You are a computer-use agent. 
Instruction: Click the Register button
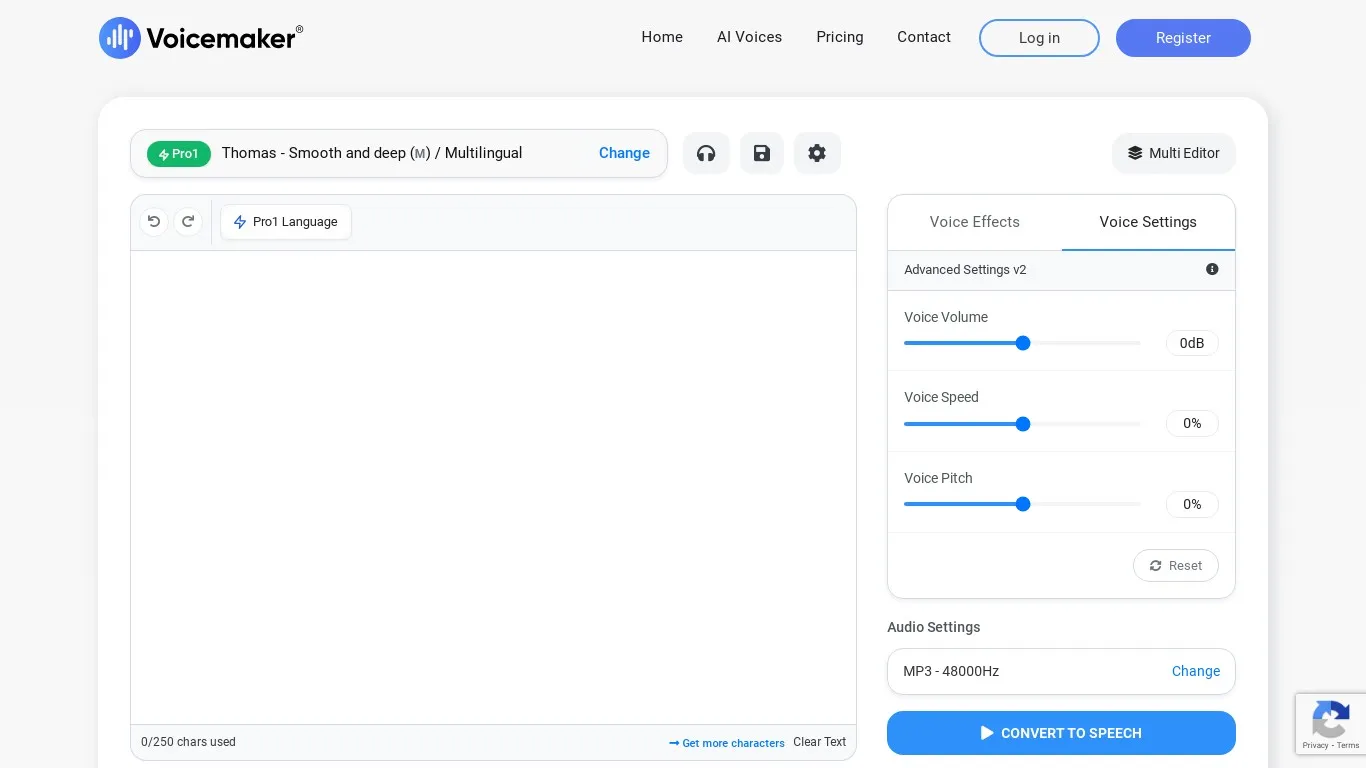(x=1183, y=37)
